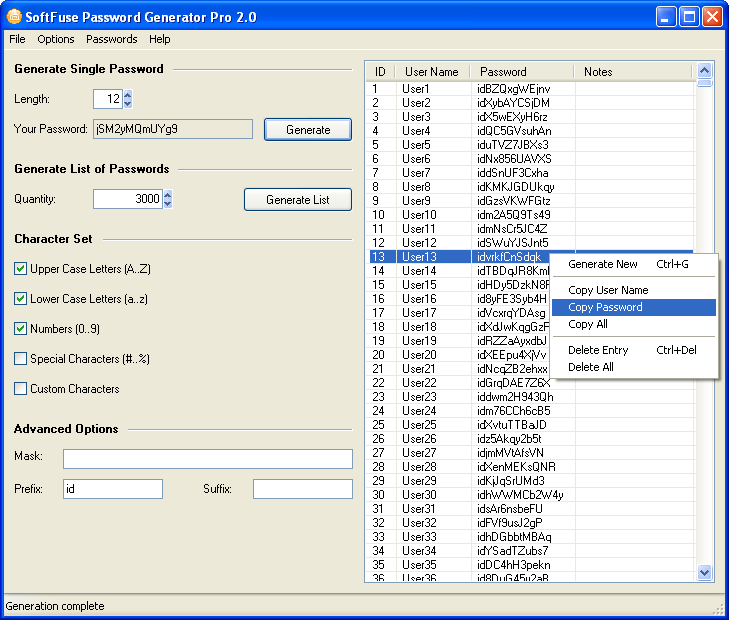Open the File menu
Viewport: 729px width, 620px height.
[17, 39]
